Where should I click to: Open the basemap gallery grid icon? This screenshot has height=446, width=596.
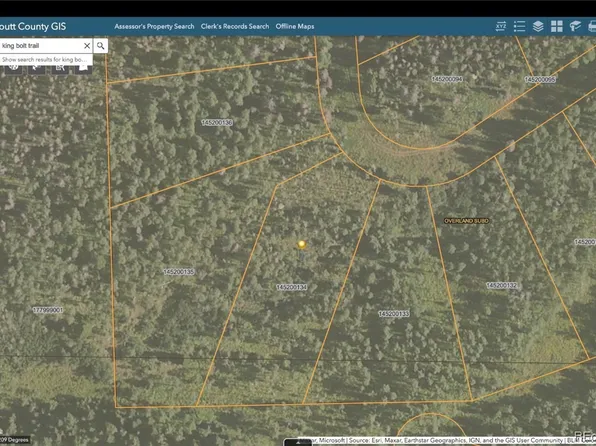[556, 26]
